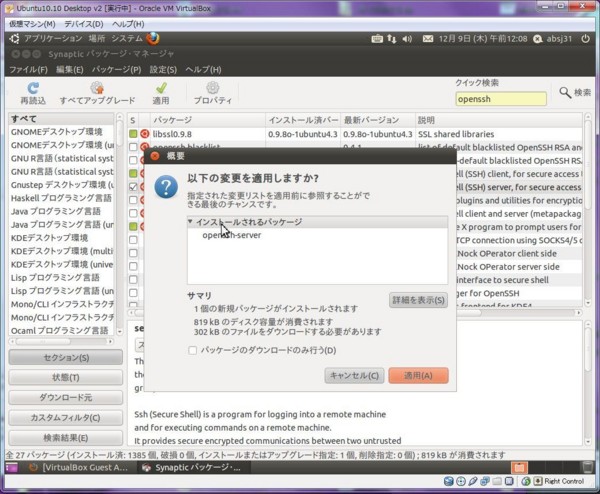Click the VirtualBox optical disc status icon
The height and width of the screenshot is (494, 600).
tap(461, 481)
